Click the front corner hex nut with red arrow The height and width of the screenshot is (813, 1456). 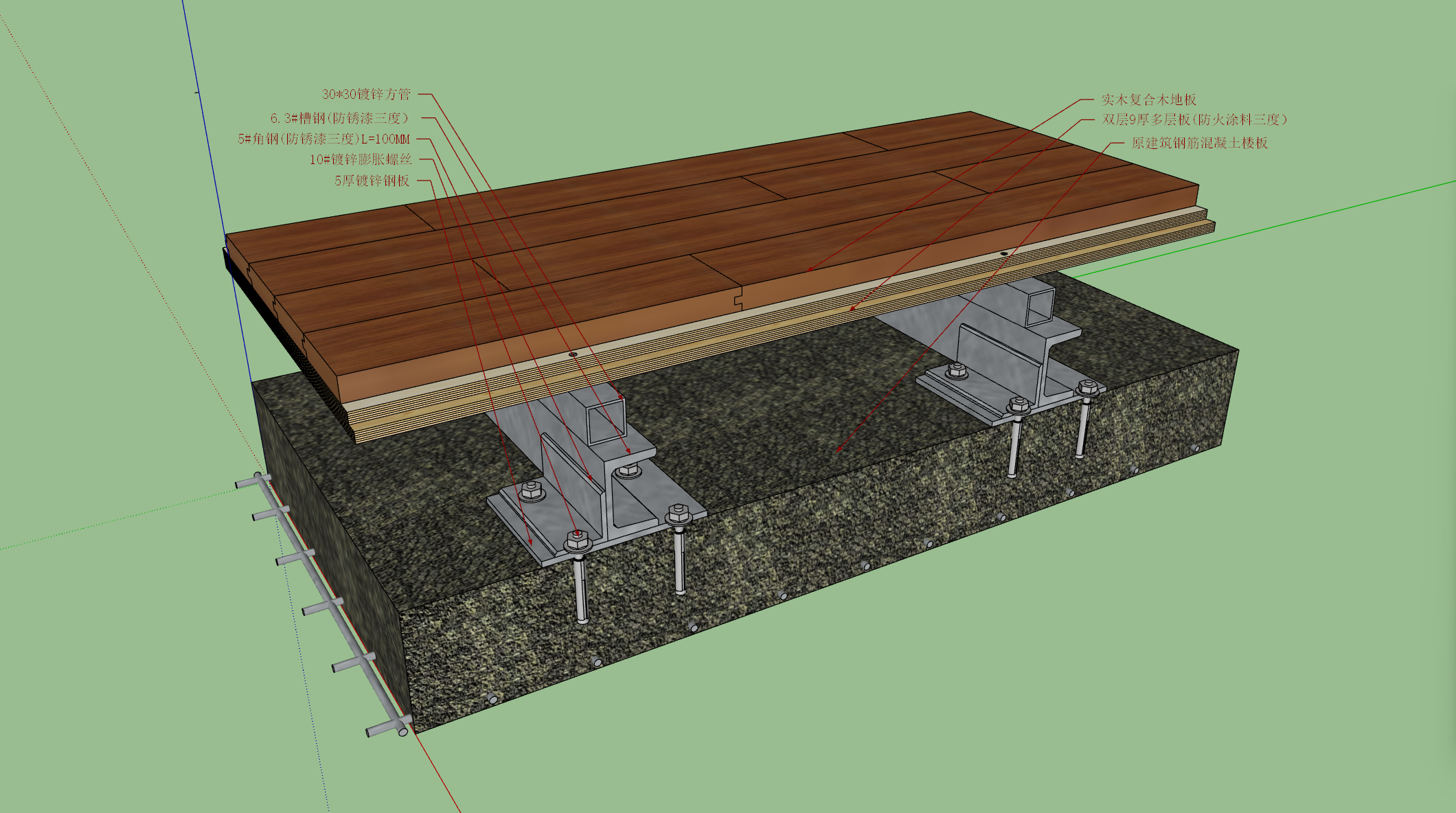[577, 540]
